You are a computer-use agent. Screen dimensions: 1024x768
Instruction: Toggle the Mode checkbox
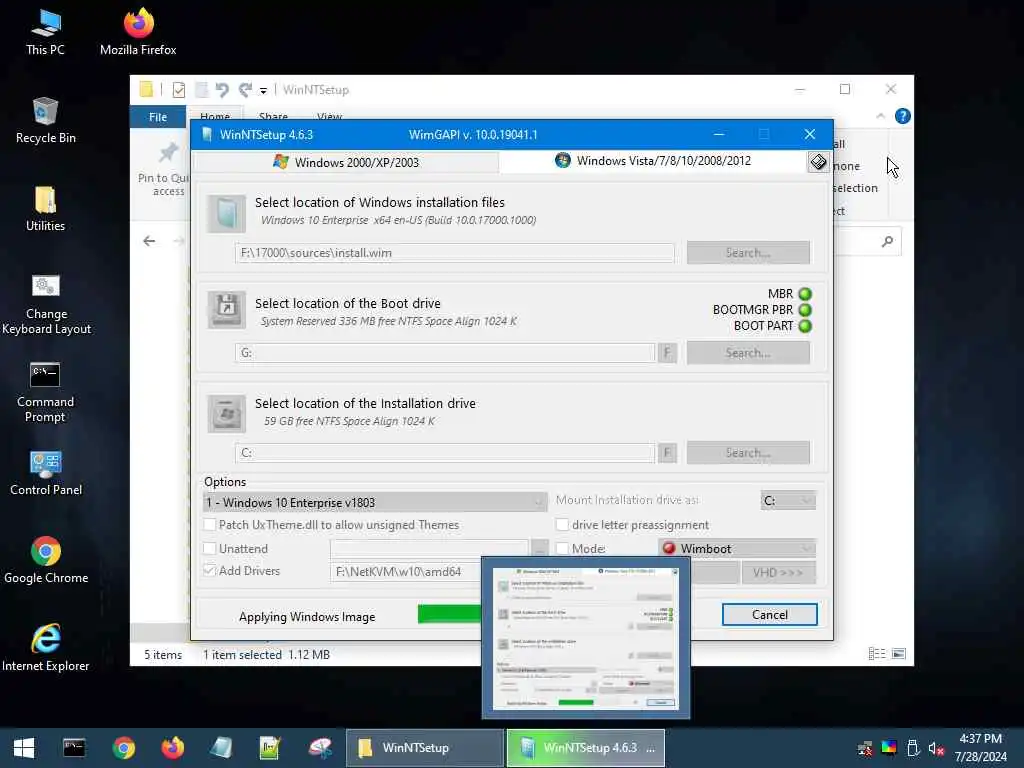pyautogui.click(x=562, y=549)
